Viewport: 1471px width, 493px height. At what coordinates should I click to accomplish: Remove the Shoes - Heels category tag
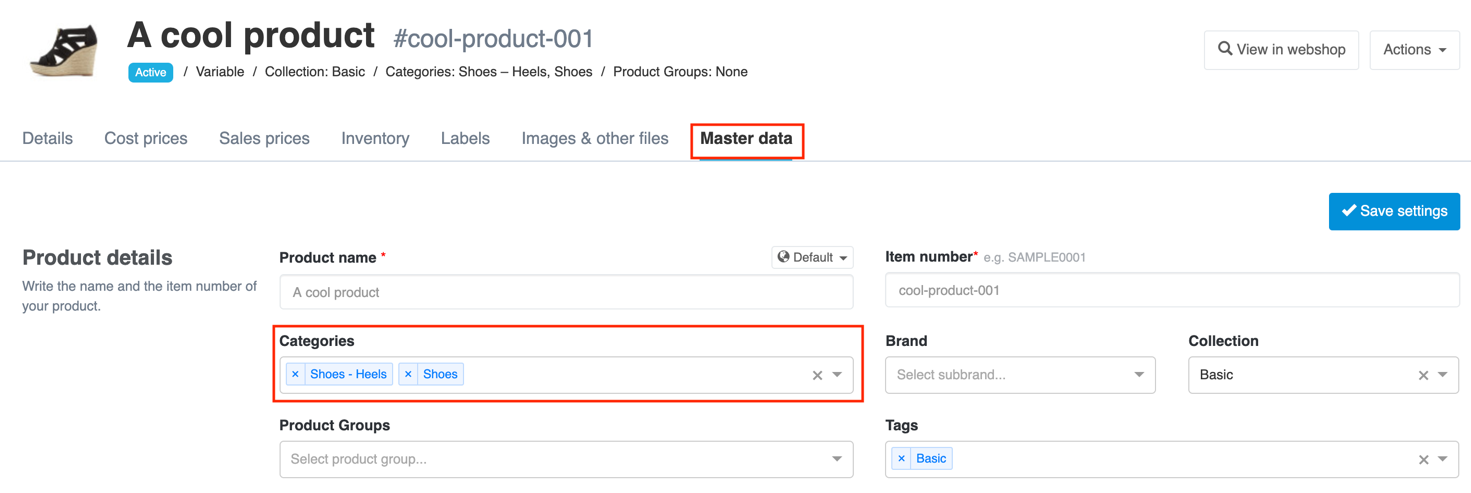tap(295, 375)
